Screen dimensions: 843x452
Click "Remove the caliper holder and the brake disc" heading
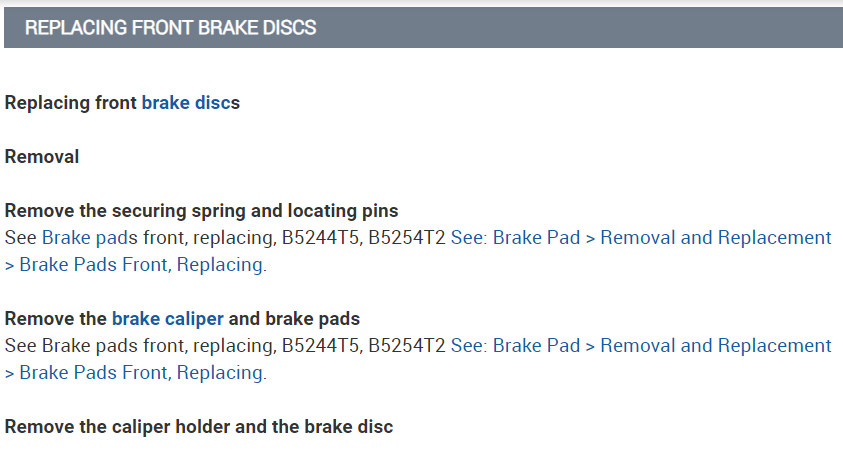[x=199, y=427]
